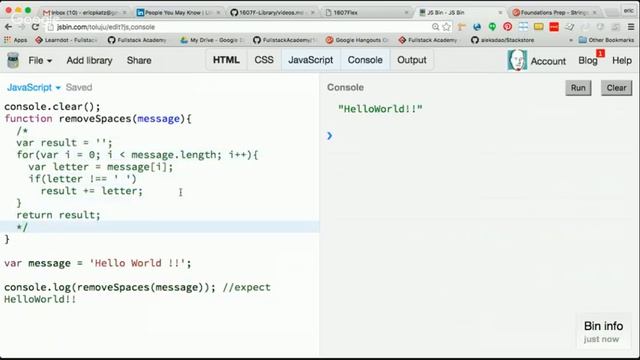This screenshot has width=640, height=360.
Task: Switch to the 1607F-Library GitHub tab
Action: (272, 13)
